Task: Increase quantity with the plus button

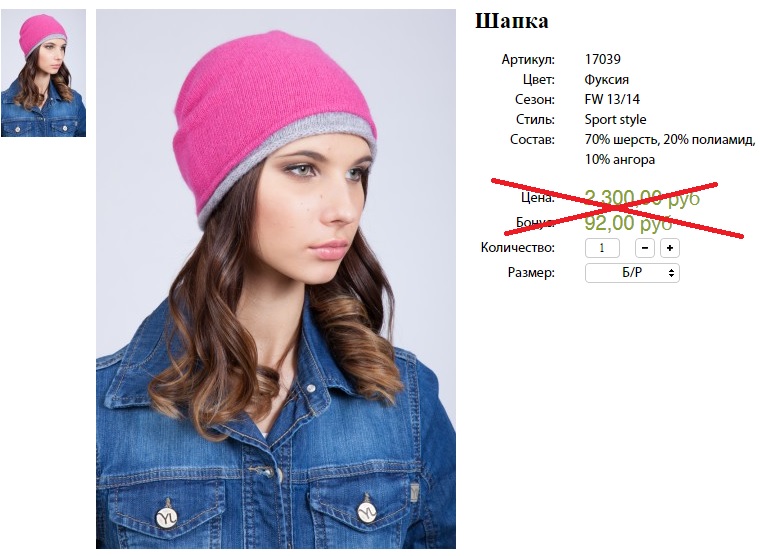Action: (670, 248)
